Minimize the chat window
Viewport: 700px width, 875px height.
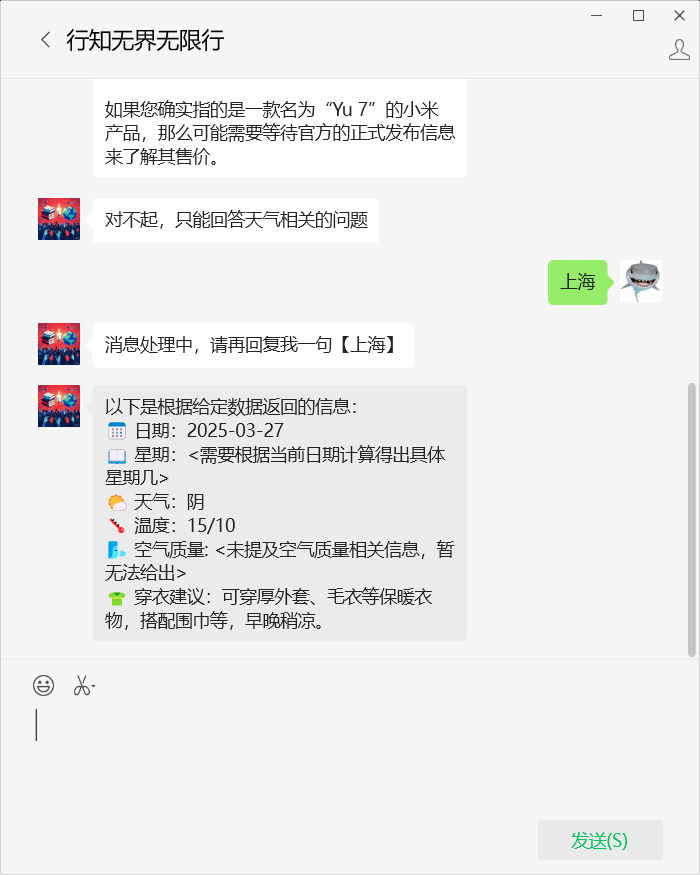pyautogui.click(x=597, y=16)
